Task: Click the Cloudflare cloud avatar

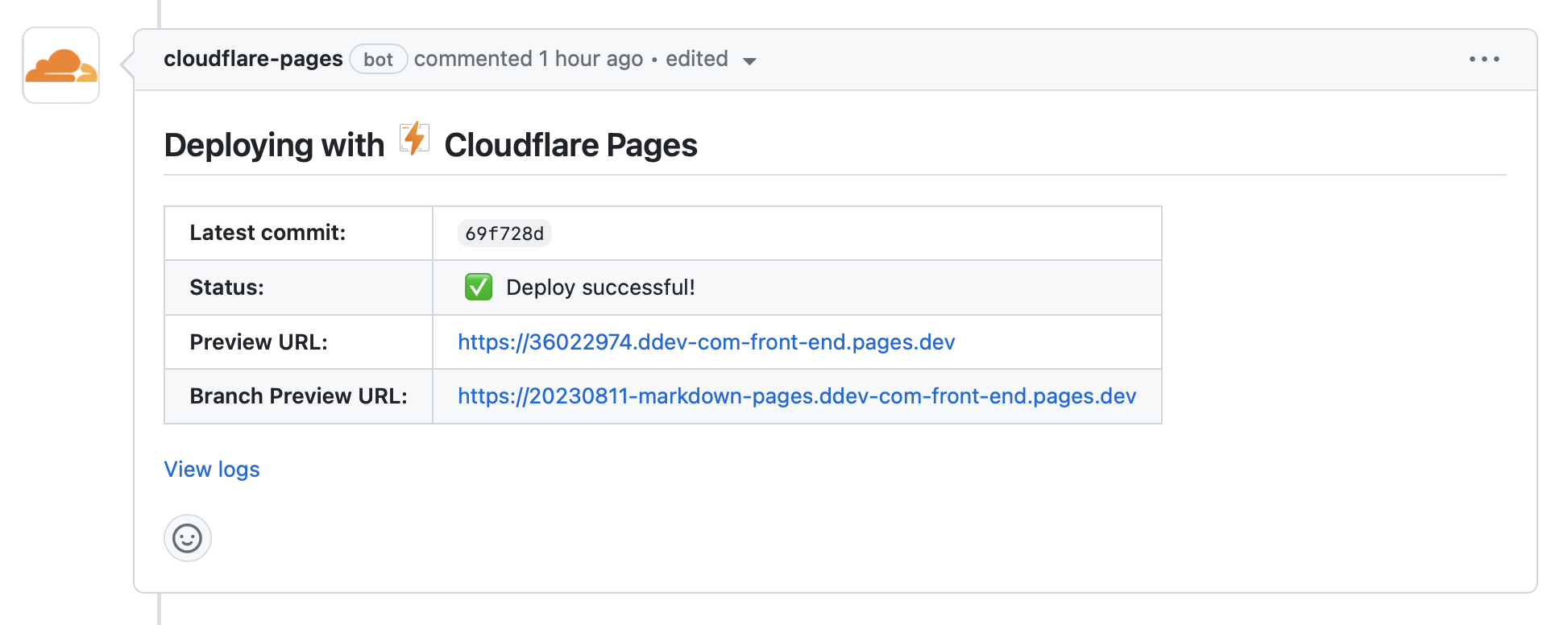Action: pyautogui.click(x=61, y=65)
